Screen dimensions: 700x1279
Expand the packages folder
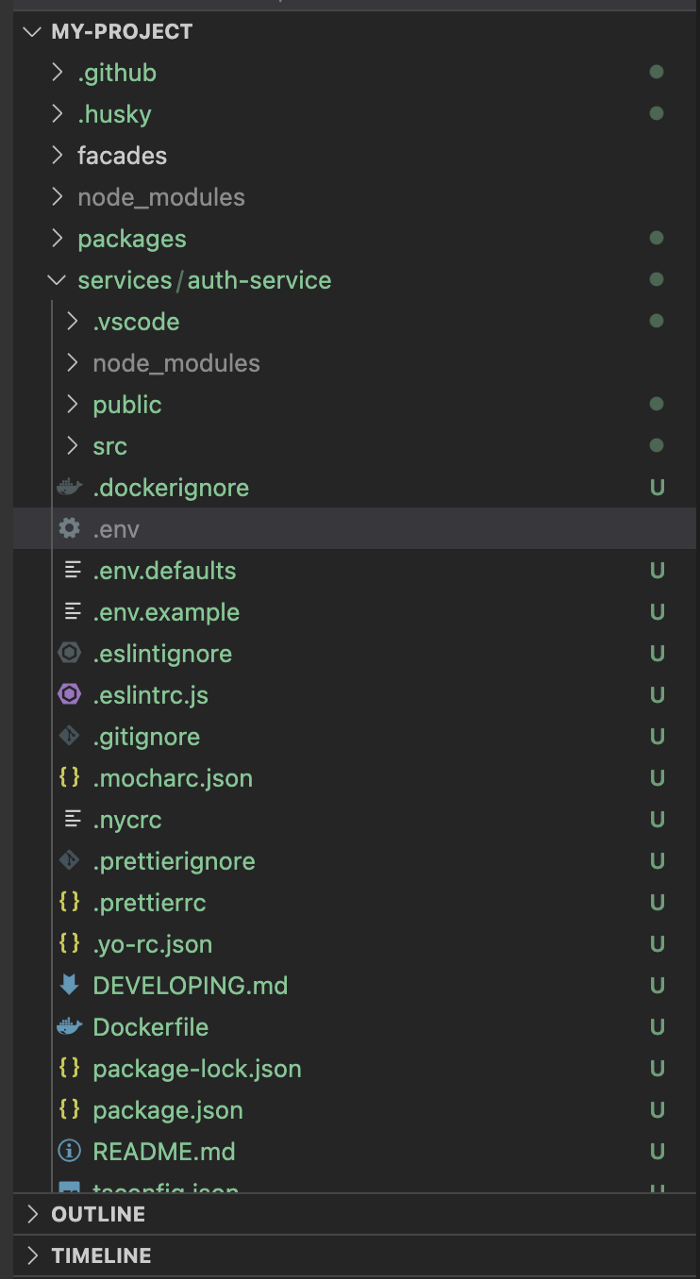pyautogui.click(x=132, y=239)
